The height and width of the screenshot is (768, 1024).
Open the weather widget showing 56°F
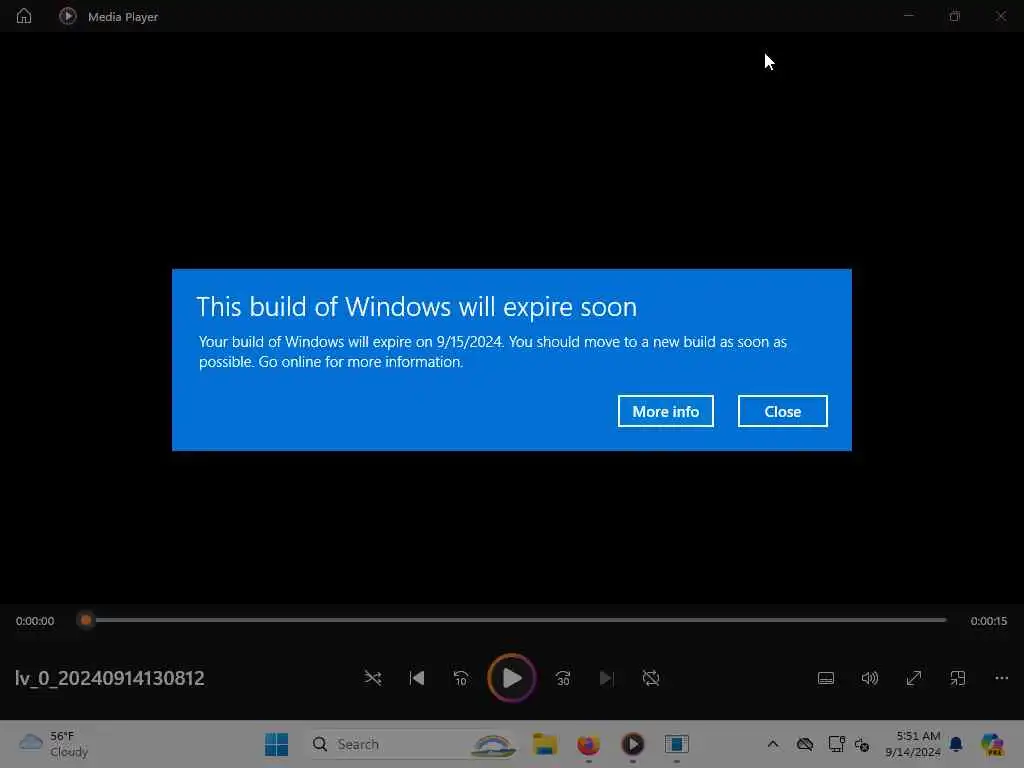pos(52,744)
